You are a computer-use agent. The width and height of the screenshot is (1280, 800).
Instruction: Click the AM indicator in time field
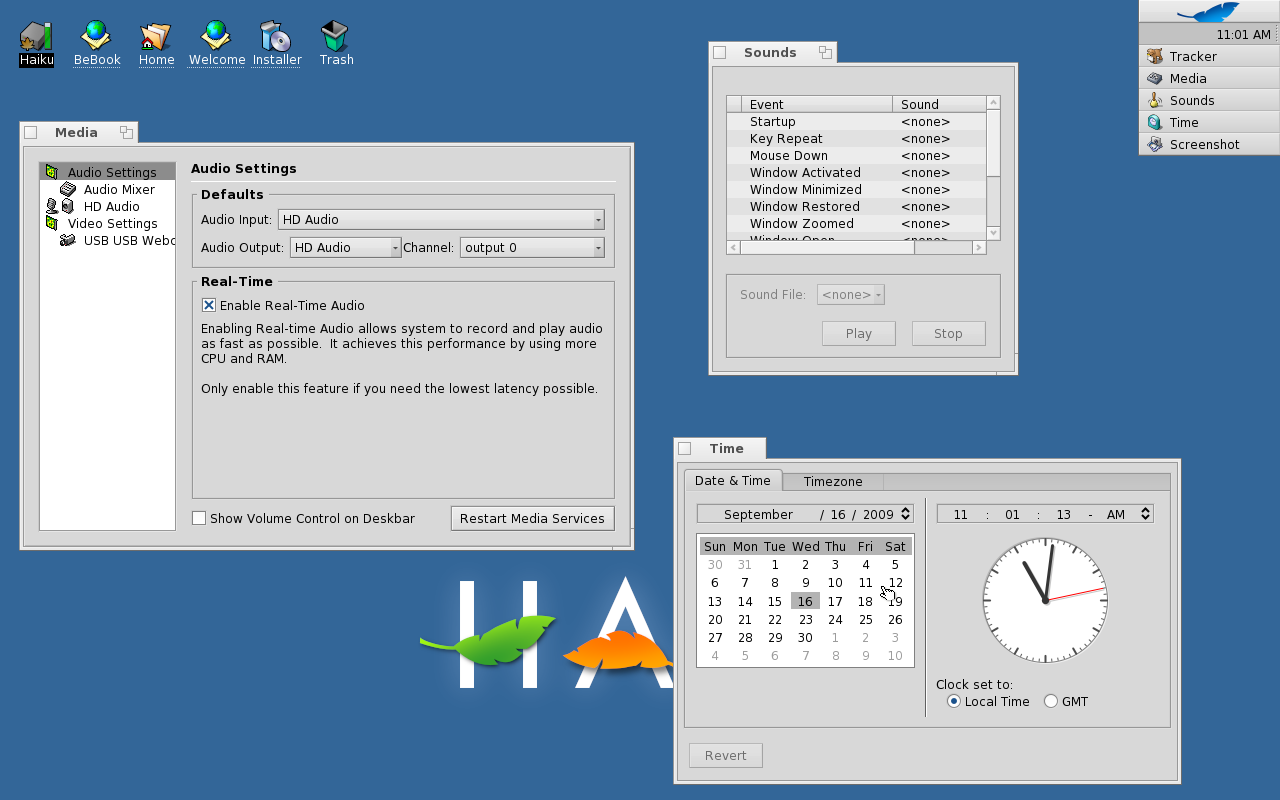click(x=1116, y=514)
